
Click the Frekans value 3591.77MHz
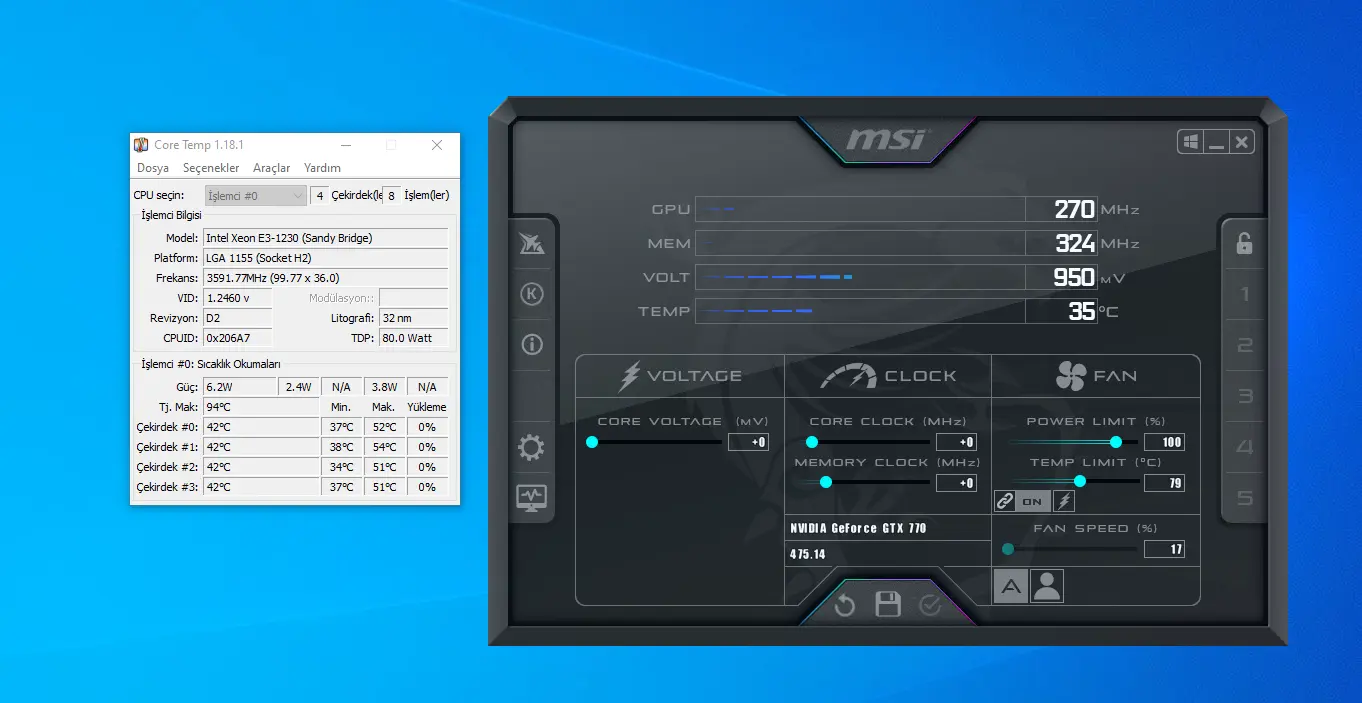coord(325,278)
